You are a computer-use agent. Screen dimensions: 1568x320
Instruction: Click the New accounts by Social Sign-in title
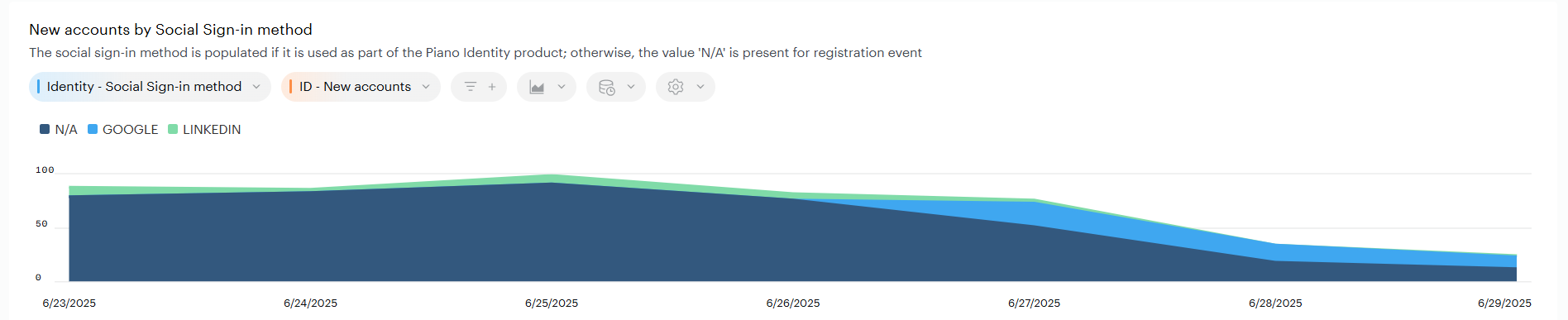[170, 30]
